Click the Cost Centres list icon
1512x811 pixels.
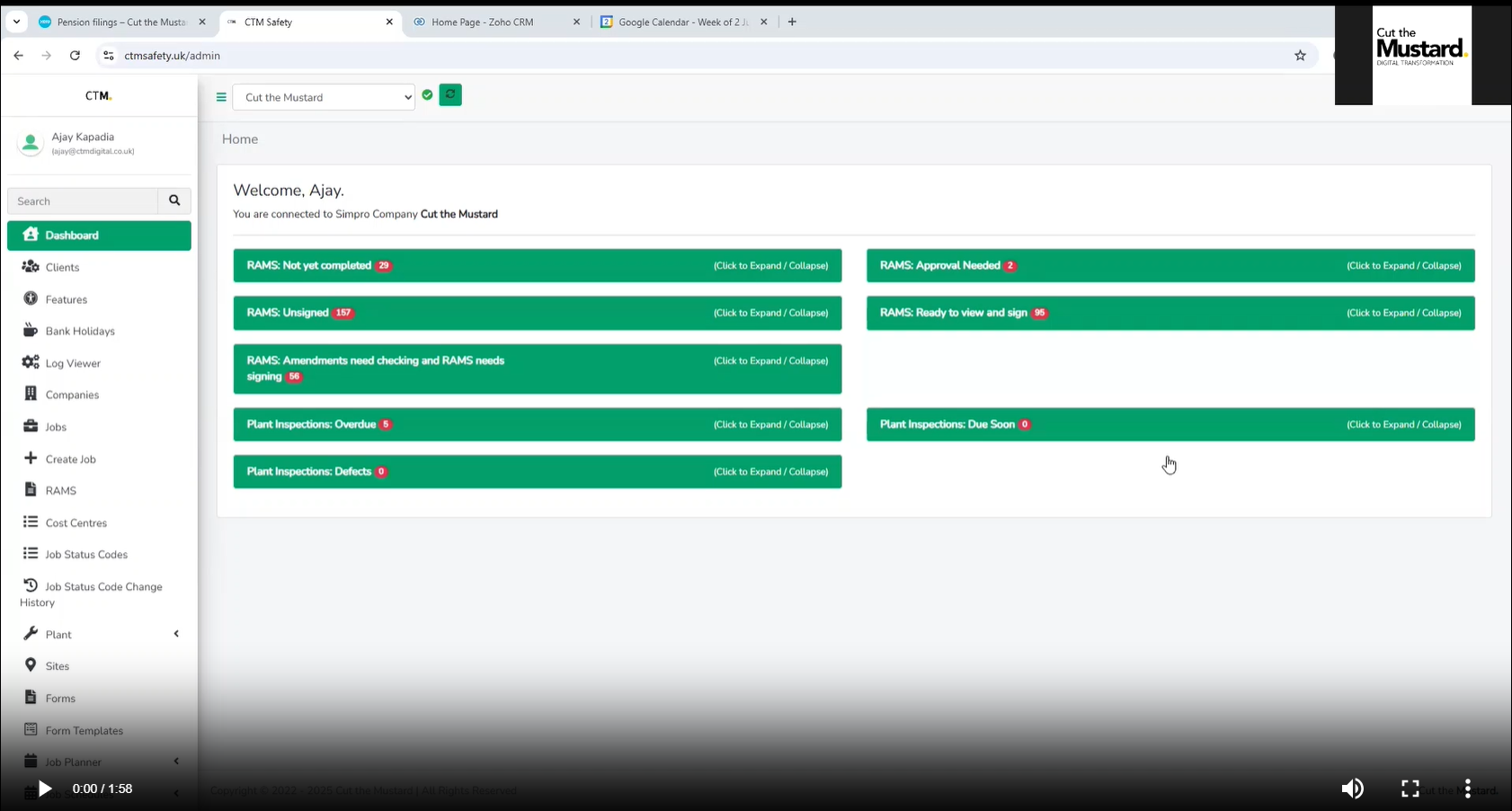tap(31, 521)
